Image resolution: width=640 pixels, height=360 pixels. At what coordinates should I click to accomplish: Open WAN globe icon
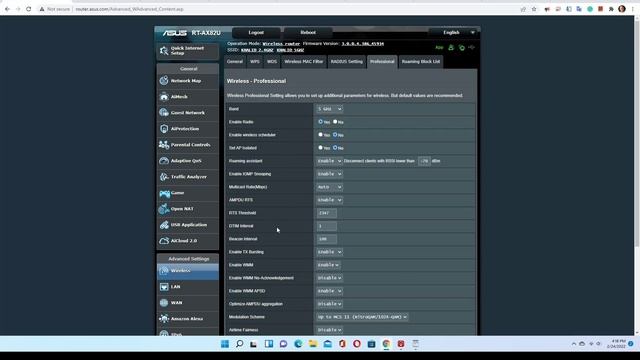(x=164, y=303)
